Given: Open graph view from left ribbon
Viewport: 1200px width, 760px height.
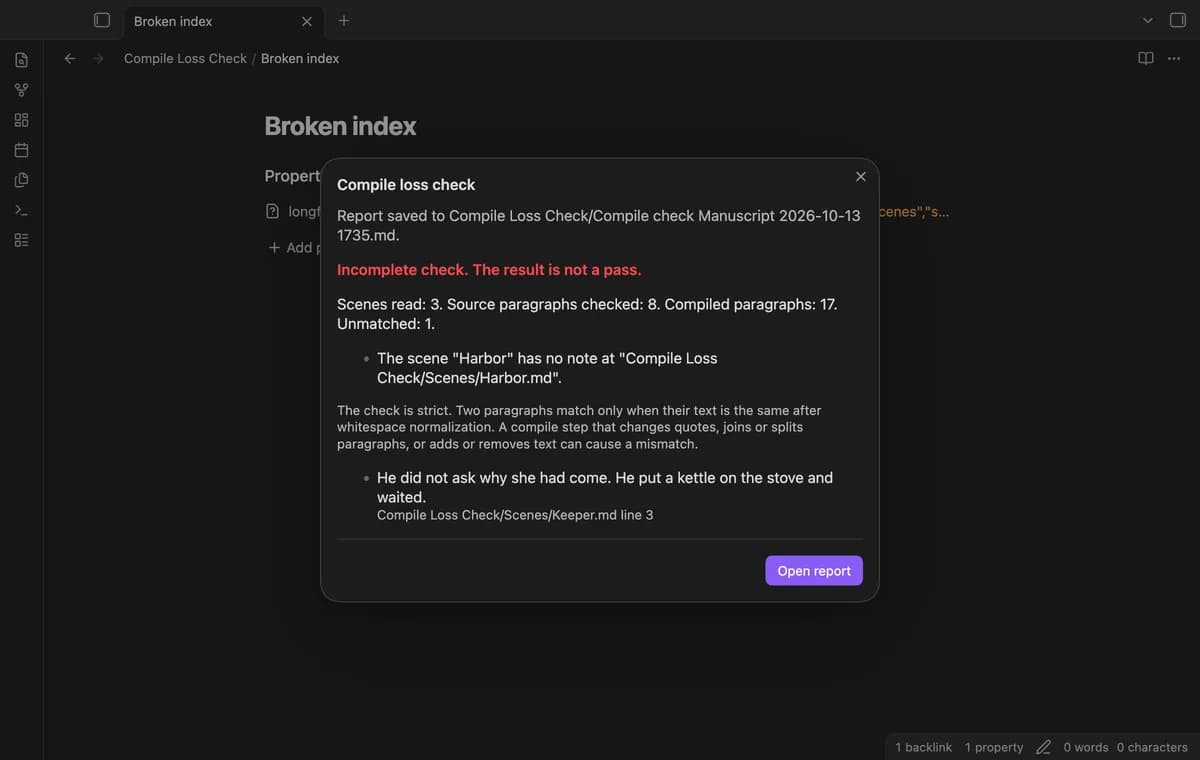Looking at the screenshot, I should click(x=21, y=90).
